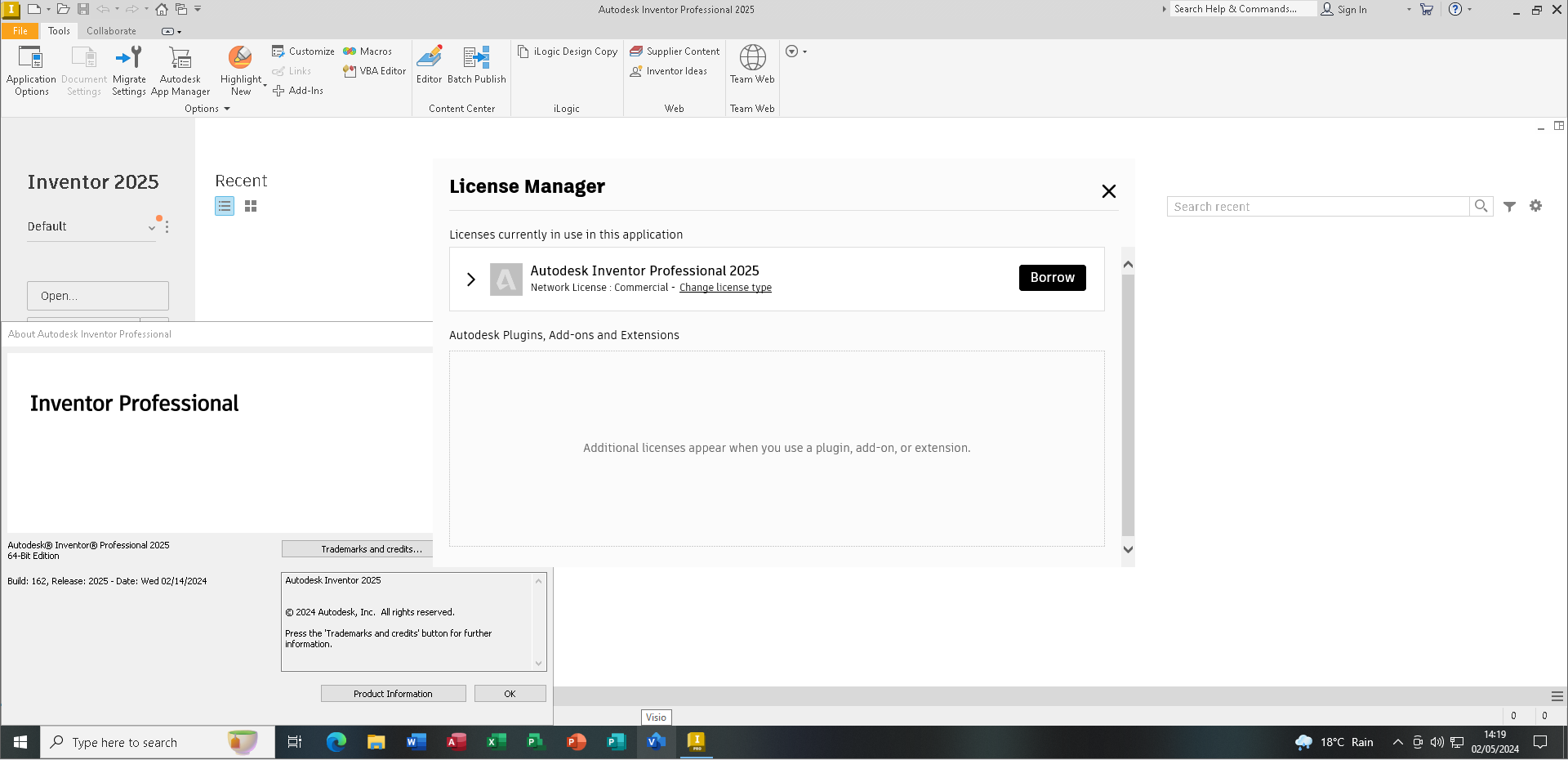Click Batch Publish icon

pos(476,65)
